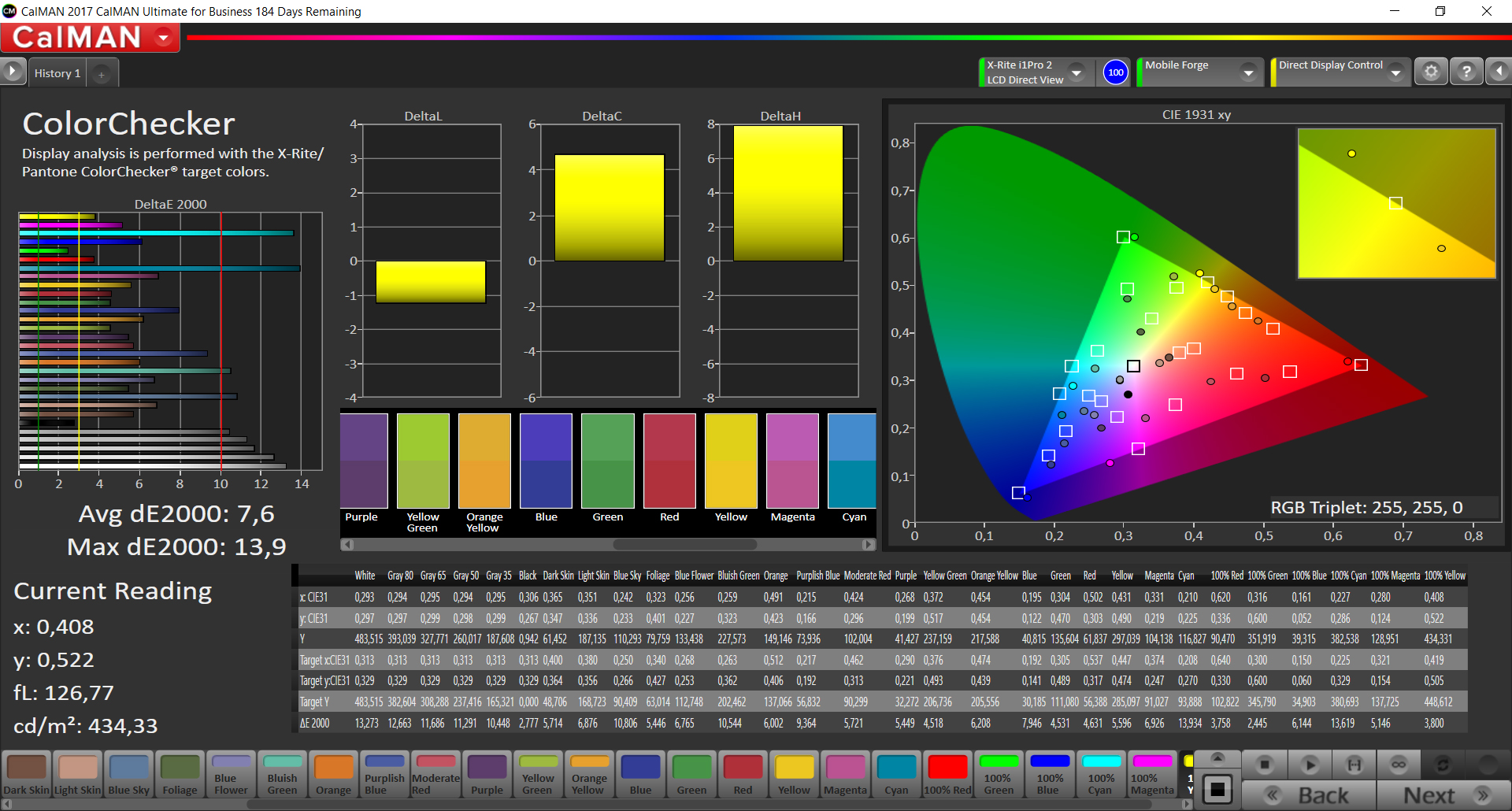Go to the next page with Next

tap(1443, 795)
